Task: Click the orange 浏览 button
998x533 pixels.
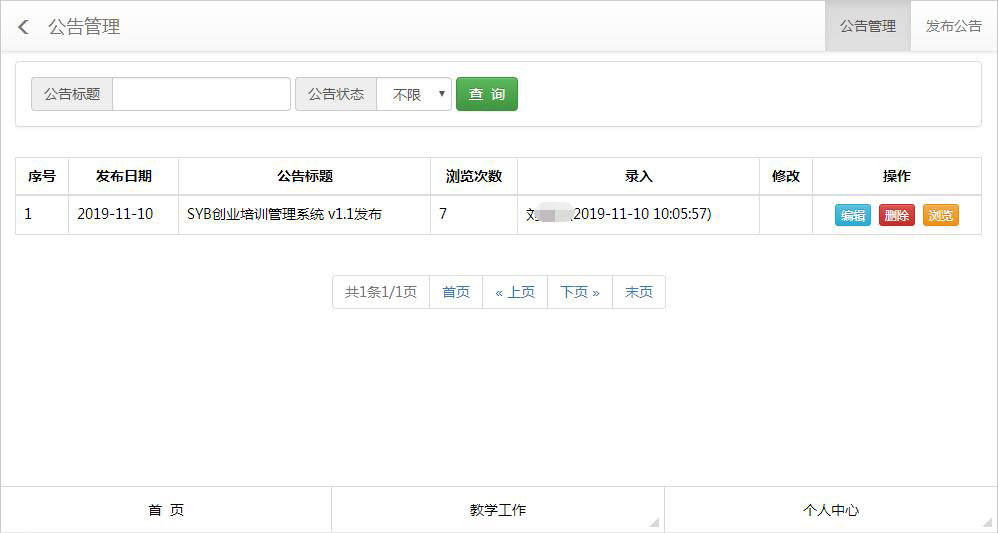Action: pyautogui.click(x=940, y=215)
